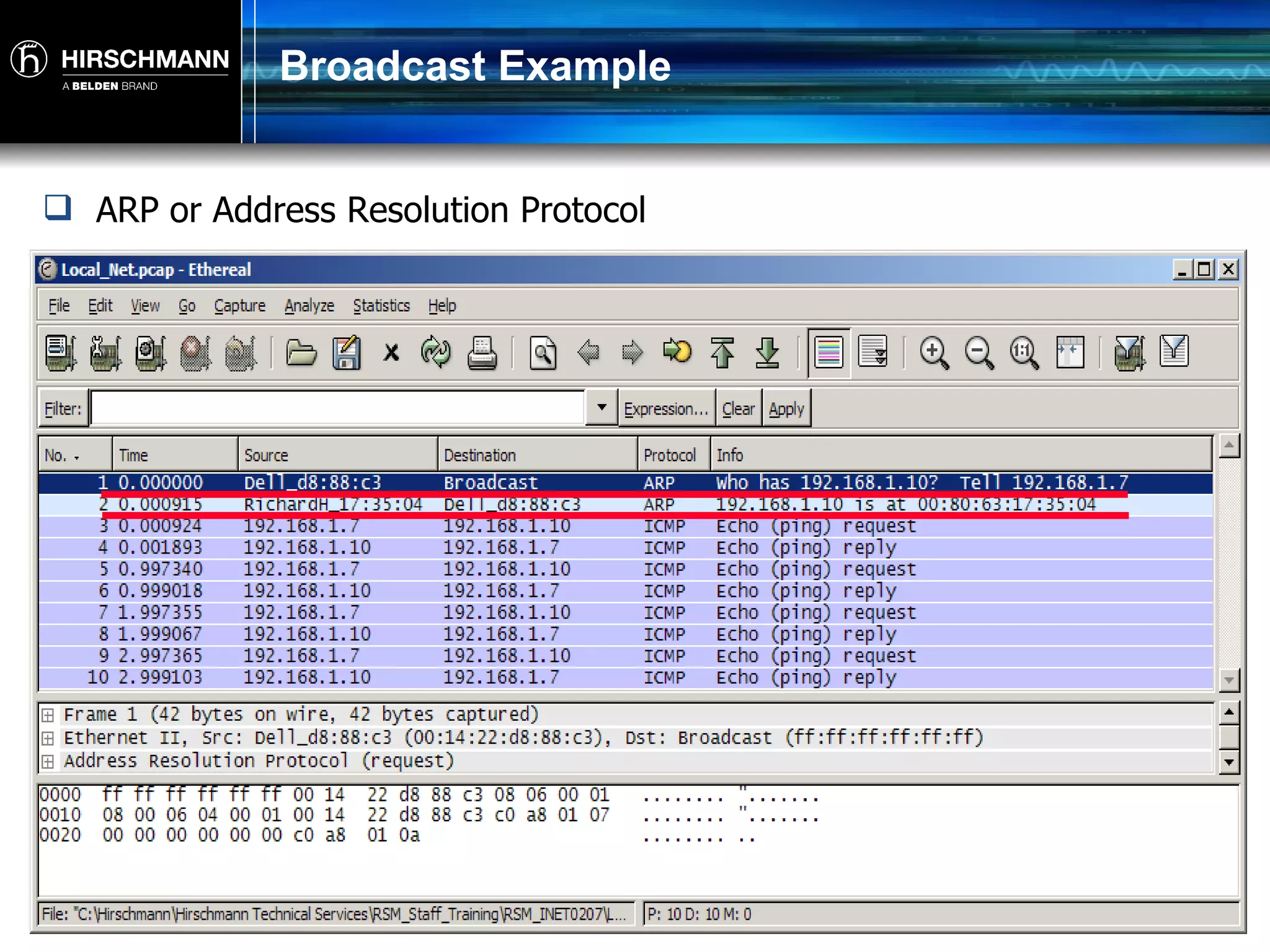This screenshot has height=952, width=1270.
Task: Click the Expression... button
Action: pos(666,408)
